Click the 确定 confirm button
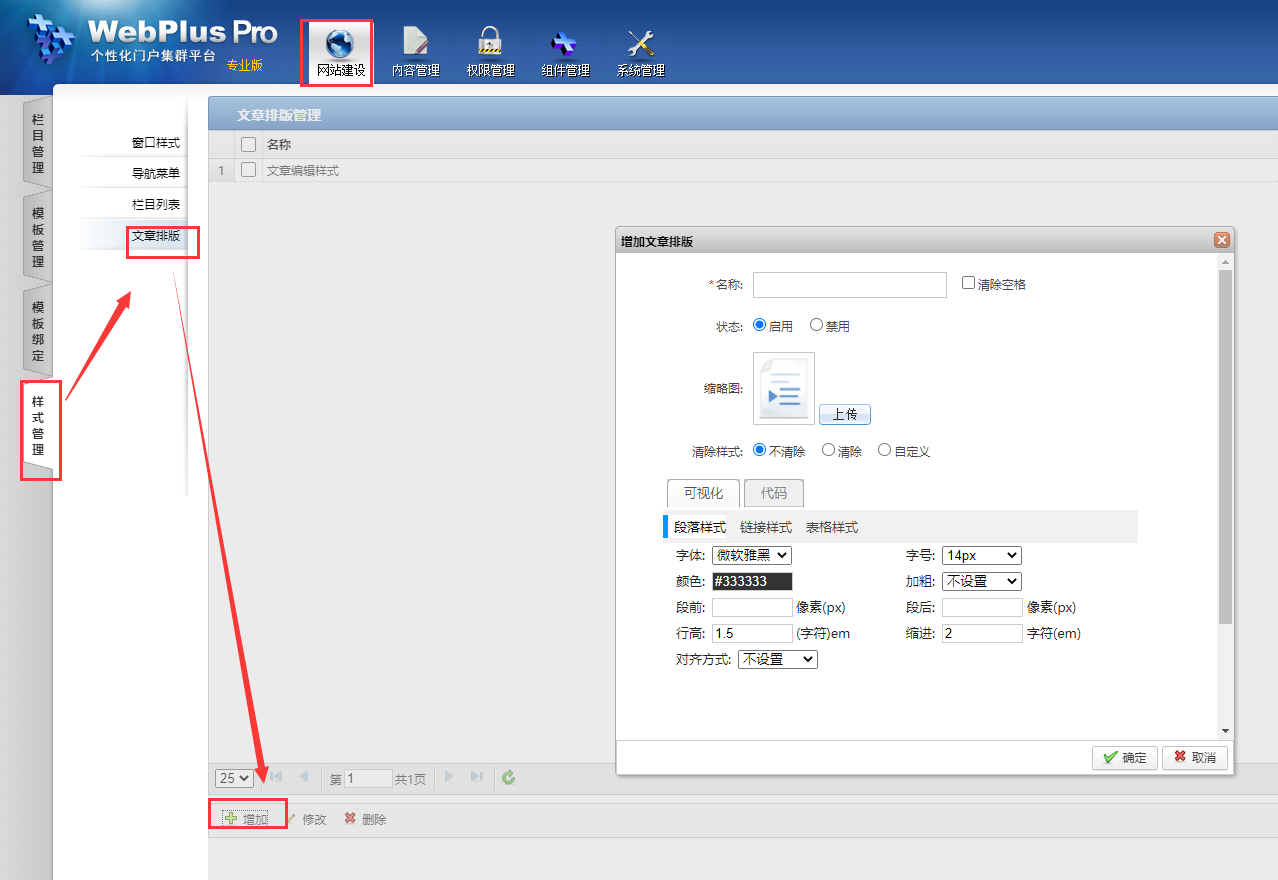 click(1124, 758)
